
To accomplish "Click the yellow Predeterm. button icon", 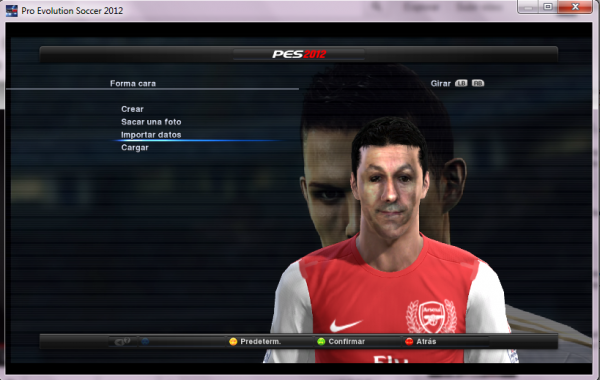I will (233, 341).
